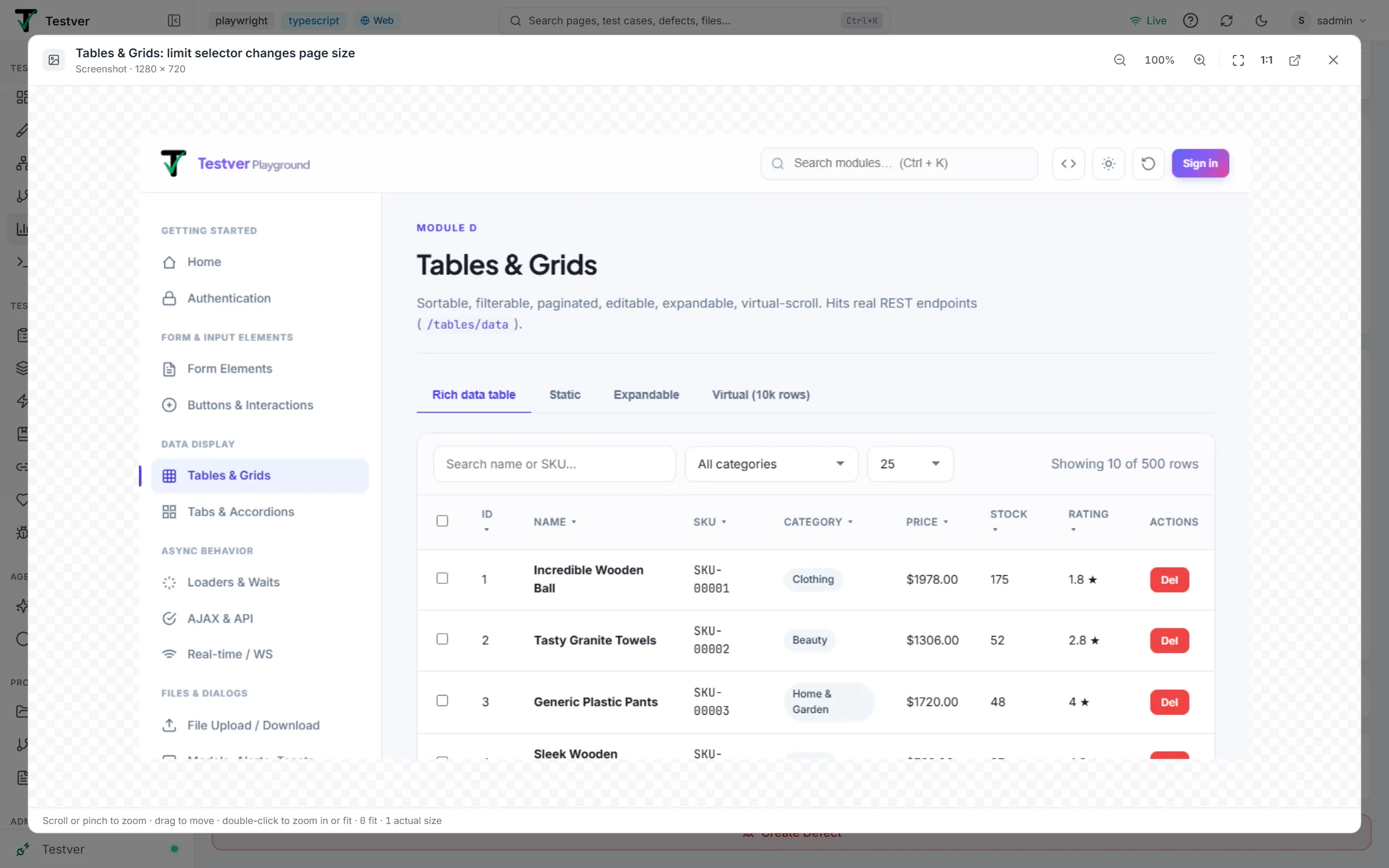Click the global search pages field
1389x868 pixels.
[x=694, y=21]
